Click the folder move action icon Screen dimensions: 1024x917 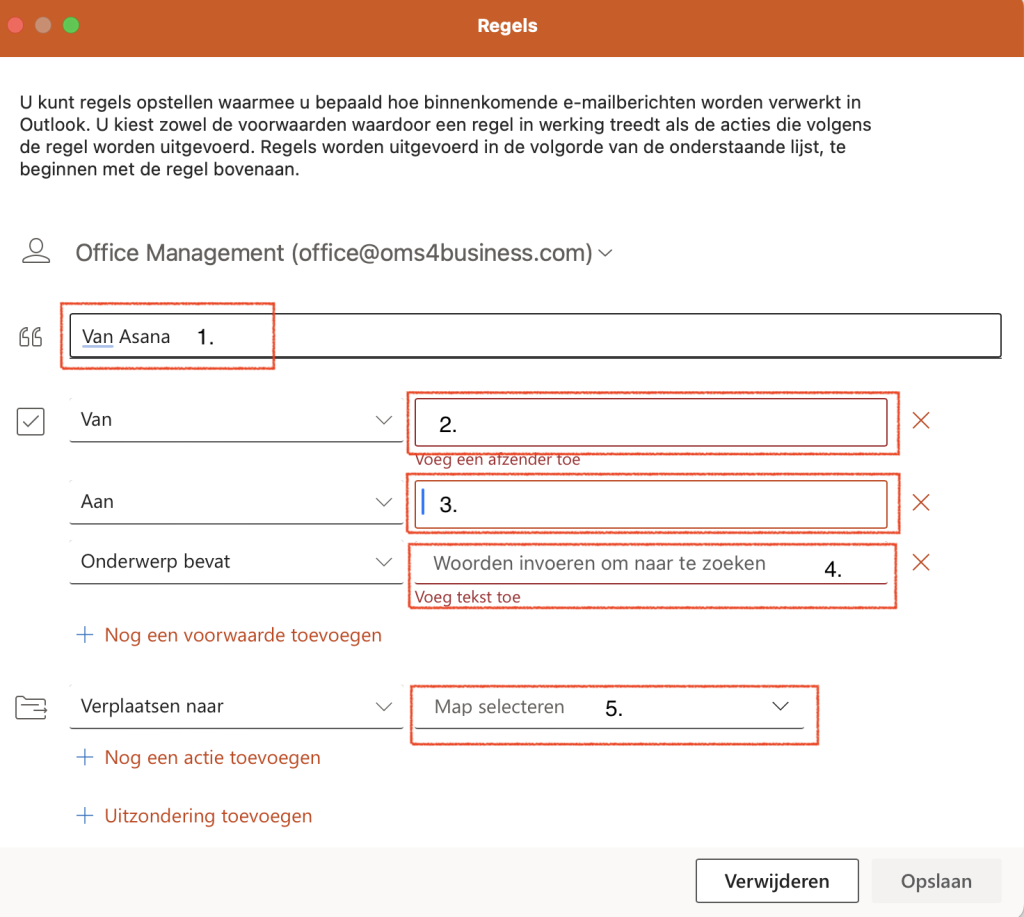point(31,708)
